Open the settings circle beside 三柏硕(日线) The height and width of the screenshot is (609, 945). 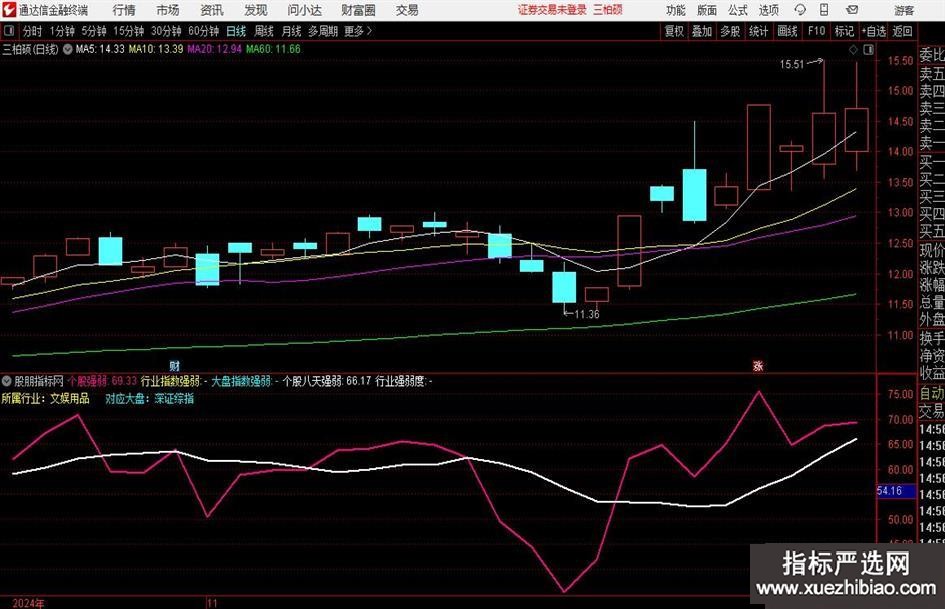[x=67, y=49]
